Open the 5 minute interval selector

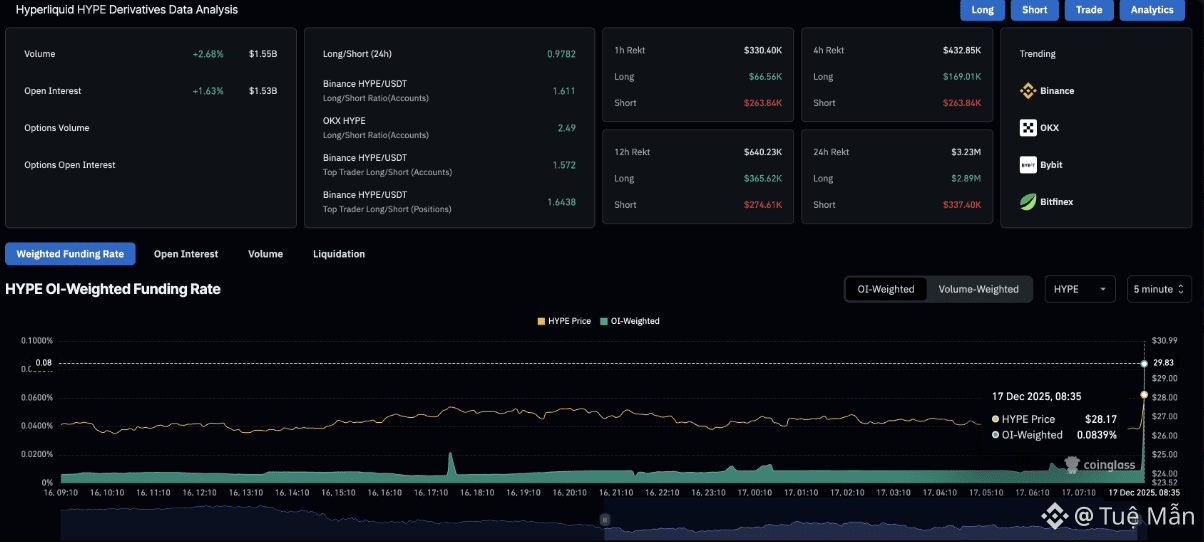tap(1158, 289)
